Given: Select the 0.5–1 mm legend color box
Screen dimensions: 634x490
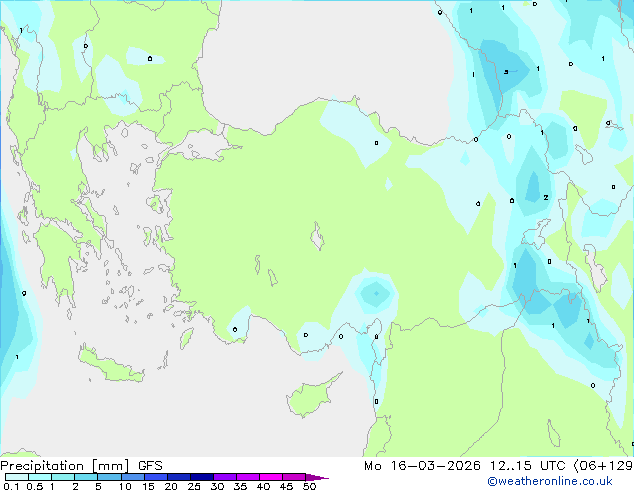Looking at the screenshot, I should [40, 477].
